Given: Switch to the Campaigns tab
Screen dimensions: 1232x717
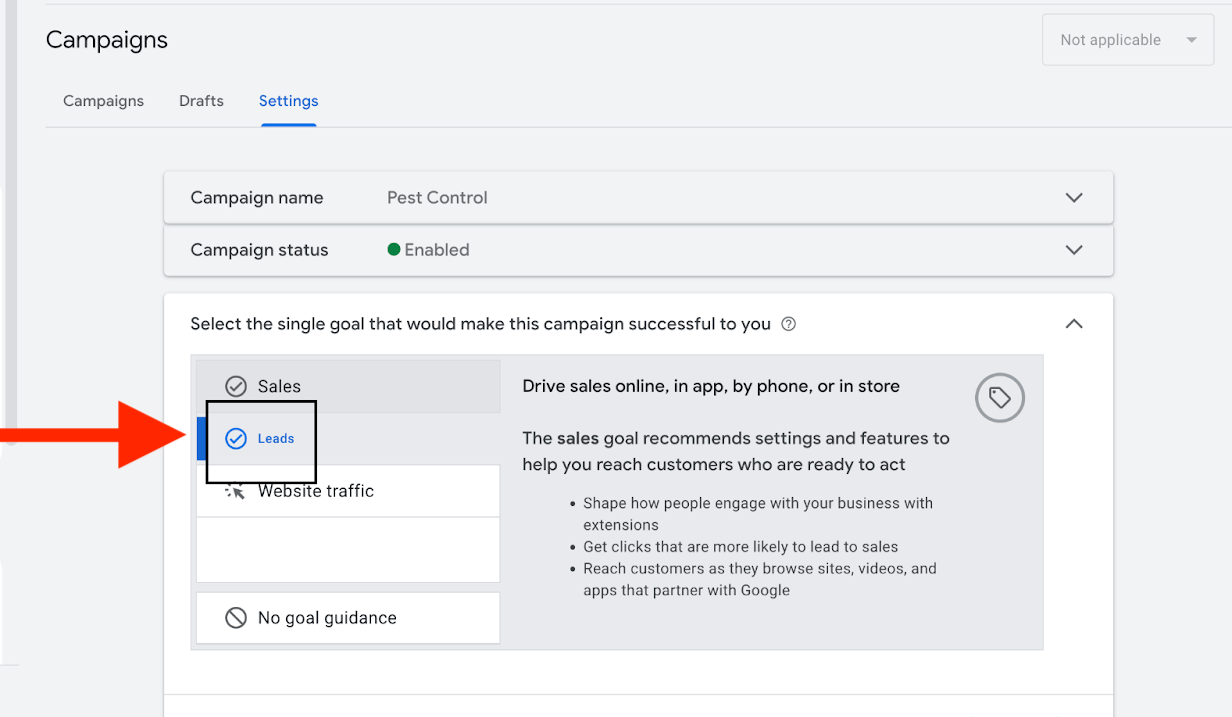Looking at the screenshot, I should [x=103, y=101].
